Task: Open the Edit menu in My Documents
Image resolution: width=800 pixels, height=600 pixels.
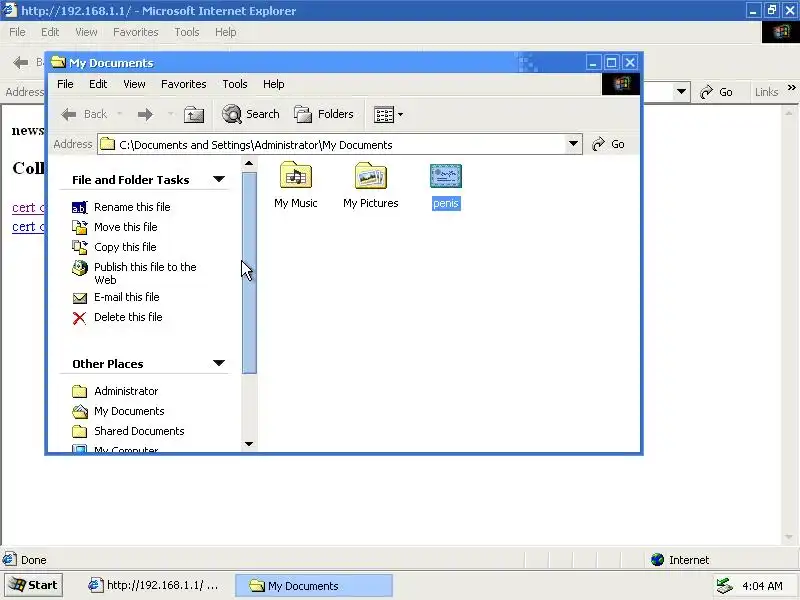Action: (x=98, y=84)
